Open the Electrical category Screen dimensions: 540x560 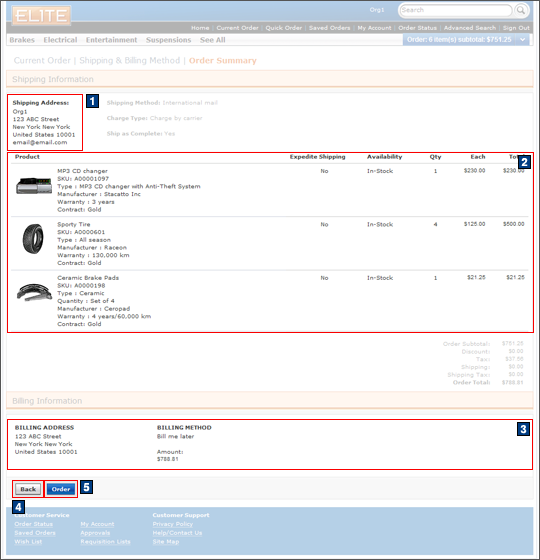click(60, 40)
